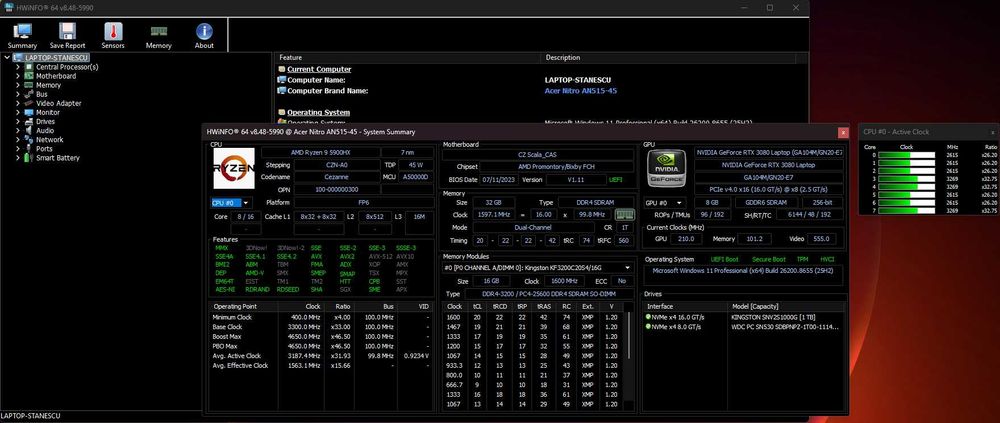Expand the Drives tree node
Viewport: 1000px width, 423px height.
pyautogui.click(x=18, y=121)
